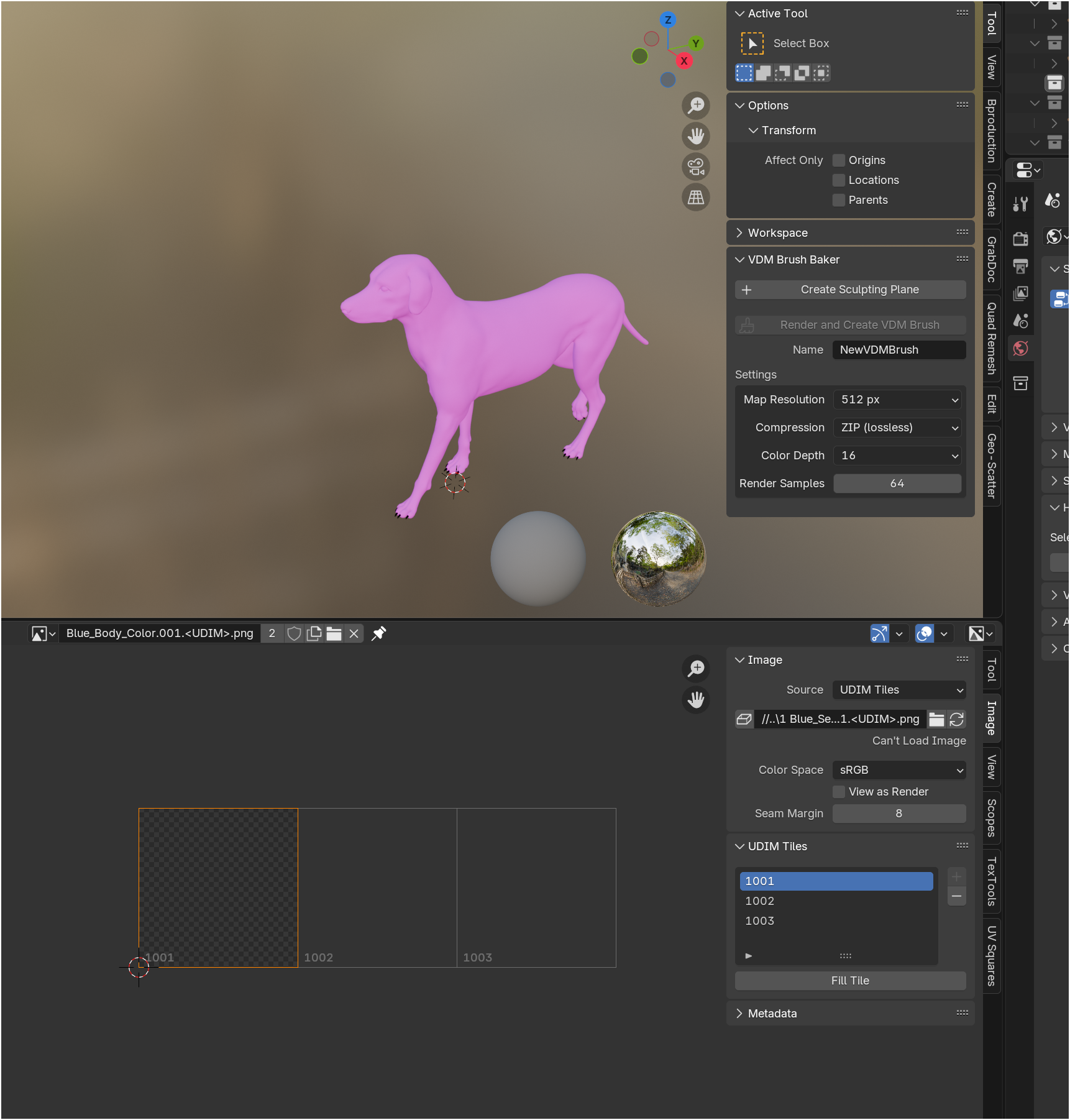
Task: Enable Affect Only Locations checkbox
Action: tap(839, 180)
